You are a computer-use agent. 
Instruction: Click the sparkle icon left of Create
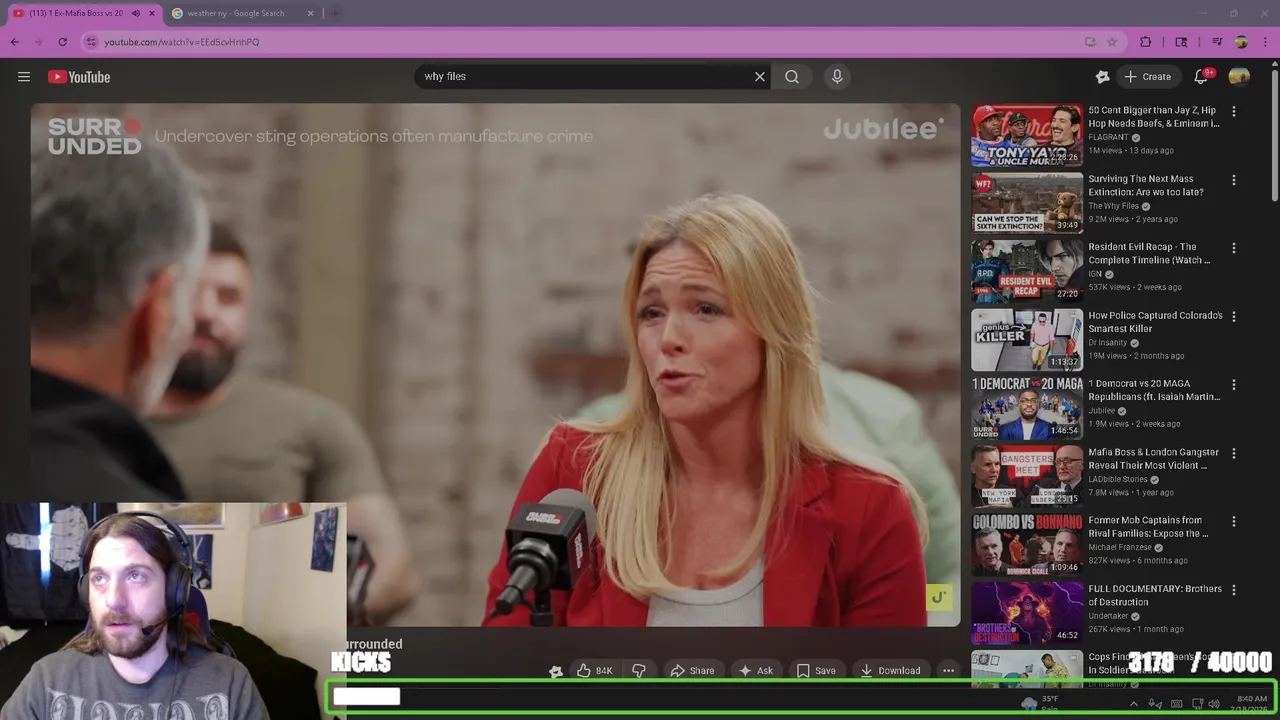pyautogui.click(x=1102, y=77)
